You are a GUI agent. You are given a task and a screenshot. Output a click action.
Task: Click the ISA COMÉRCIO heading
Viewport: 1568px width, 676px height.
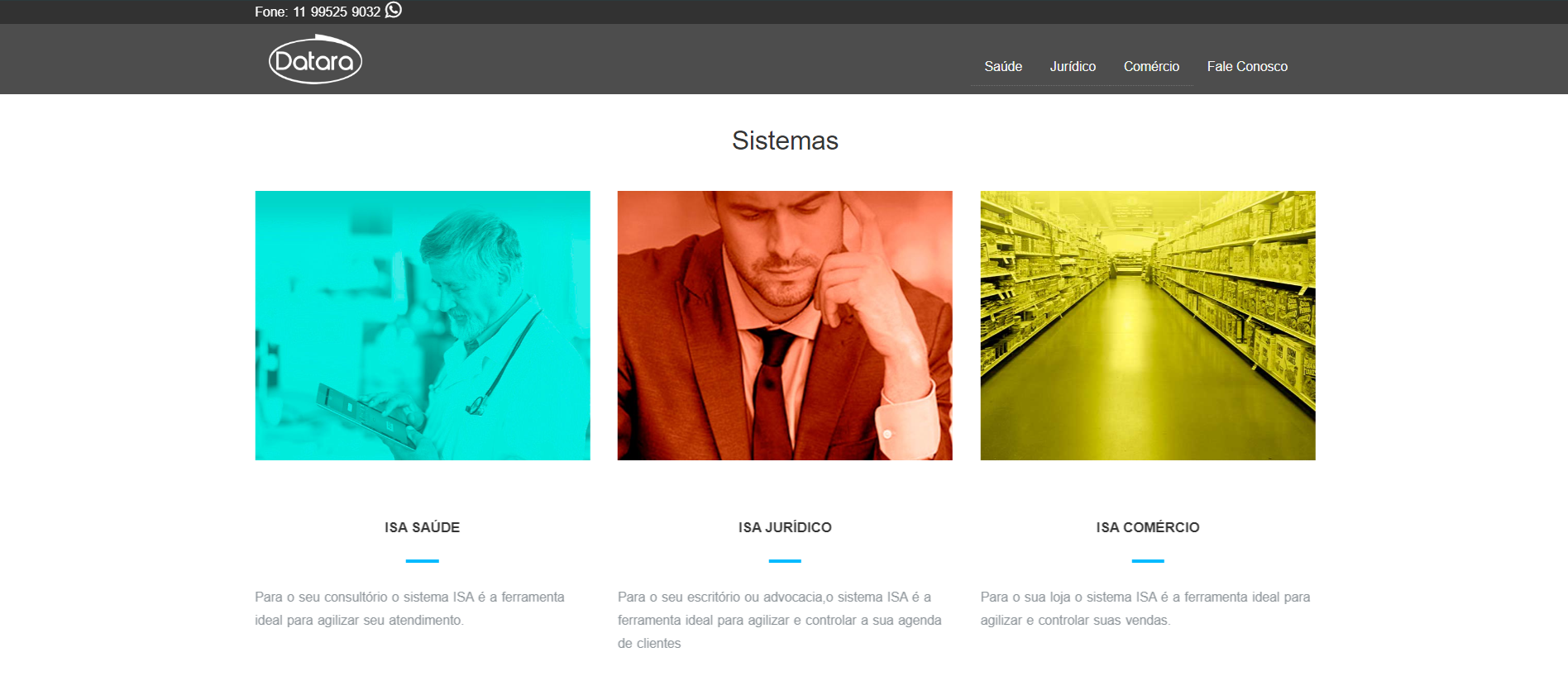click(x=1148, y=527)
